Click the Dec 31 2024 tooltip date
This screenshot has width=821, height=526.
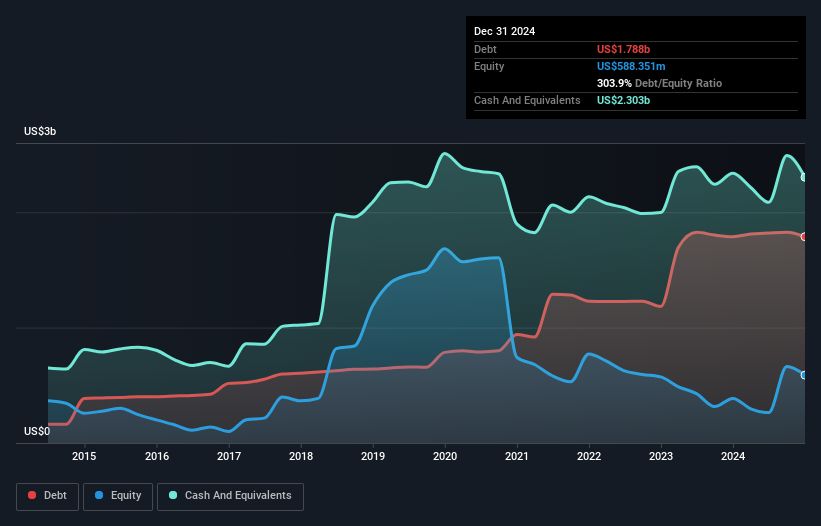click(504, 31)
